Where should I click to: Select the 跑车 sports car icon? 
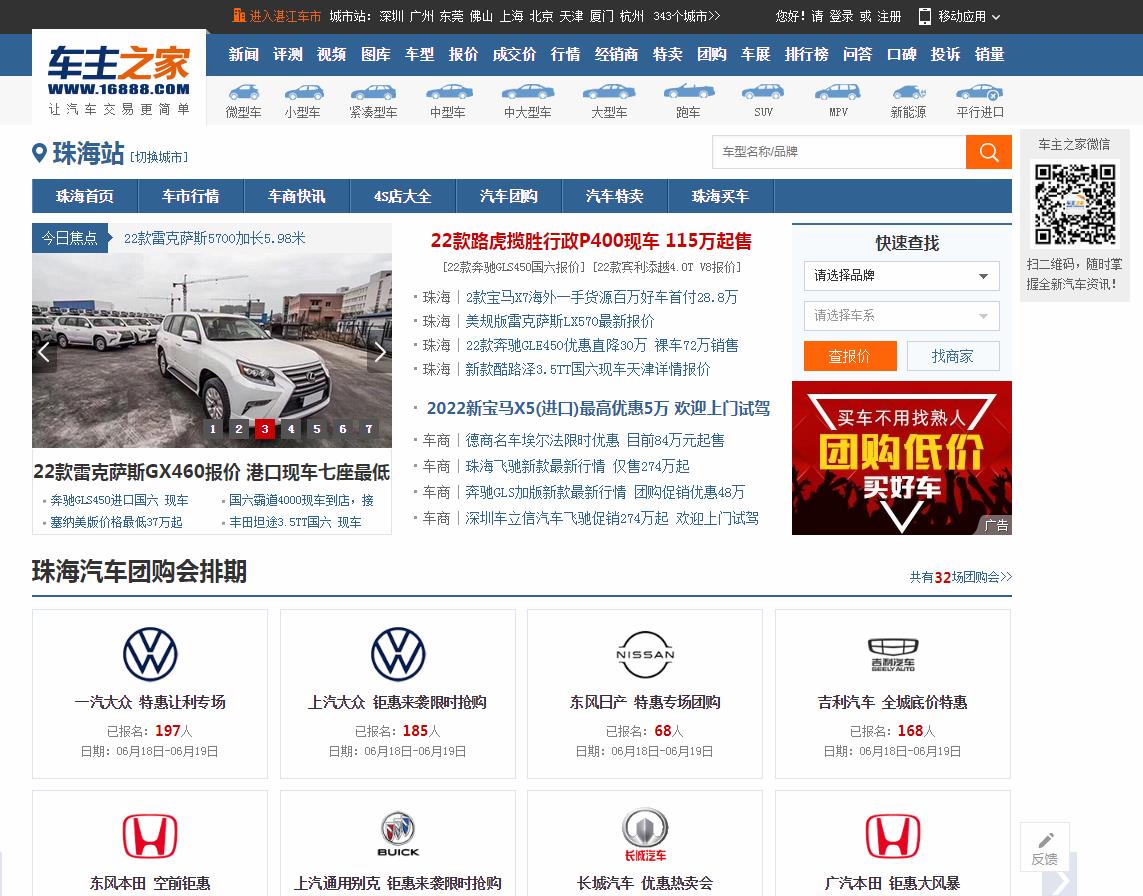coord(688,92)
